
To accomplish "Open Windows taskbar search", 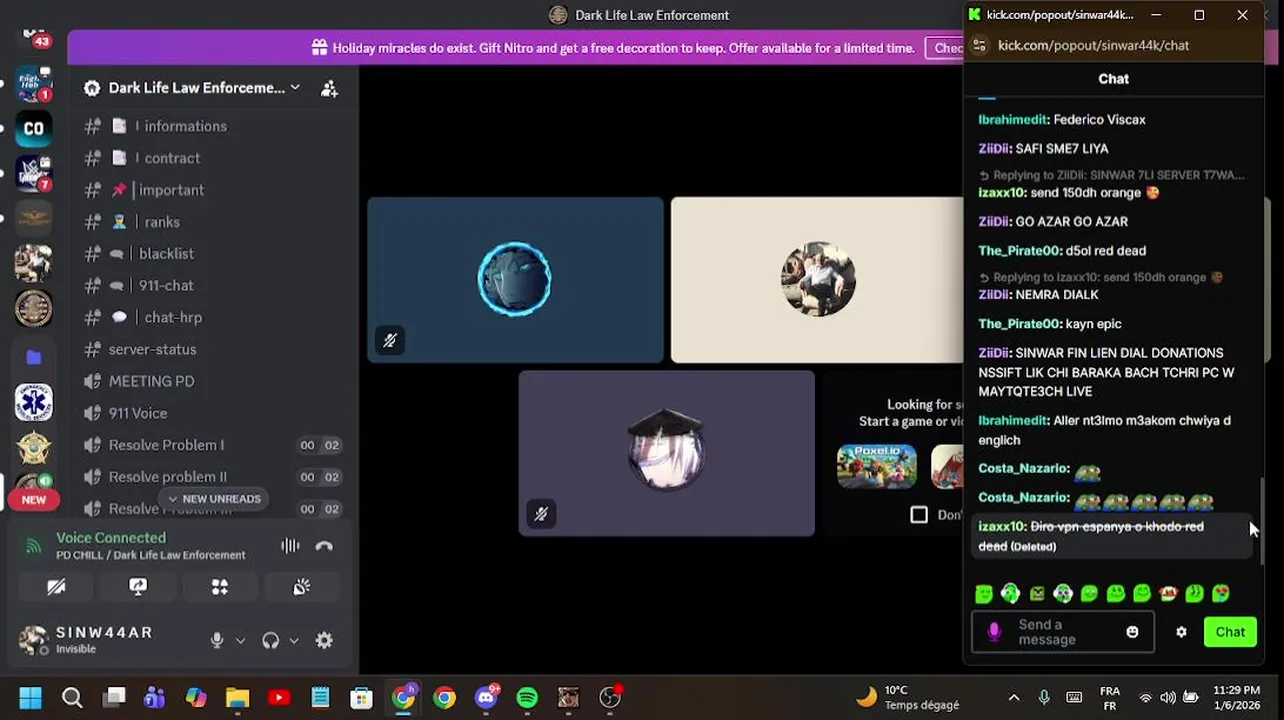I will 72,697.
